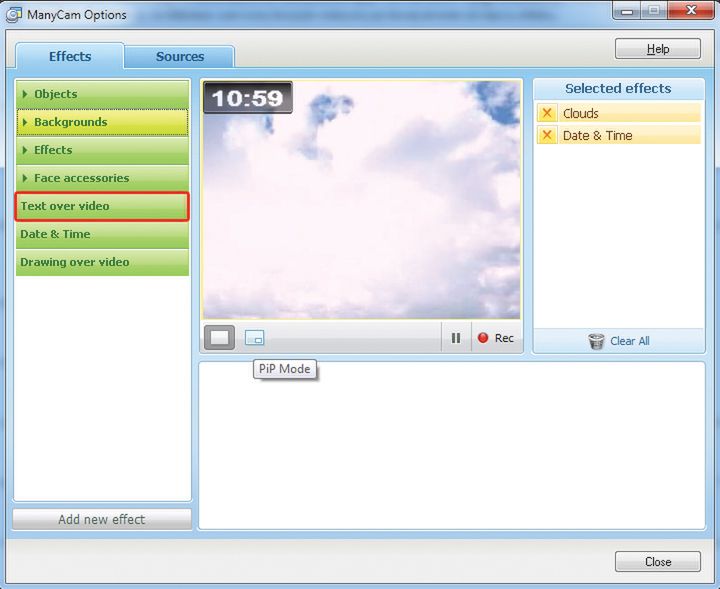The height and width of the screenshot is (589, 720).
Task: Expand the Objects category arrow
Action: tap(25, 94)
